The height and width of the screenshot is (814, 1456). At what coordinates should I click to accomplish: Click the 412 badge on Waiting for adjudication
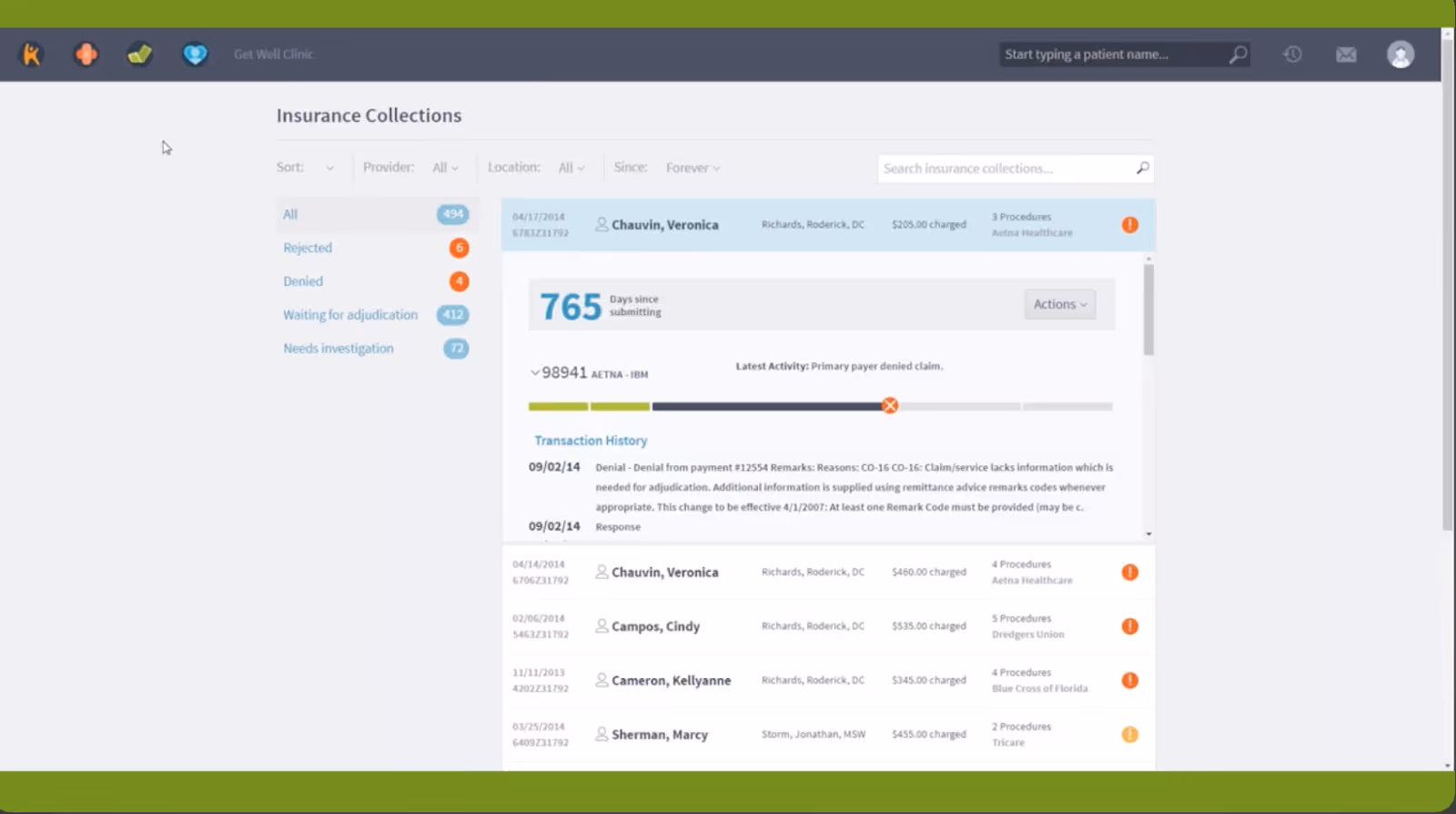(452, 315)
